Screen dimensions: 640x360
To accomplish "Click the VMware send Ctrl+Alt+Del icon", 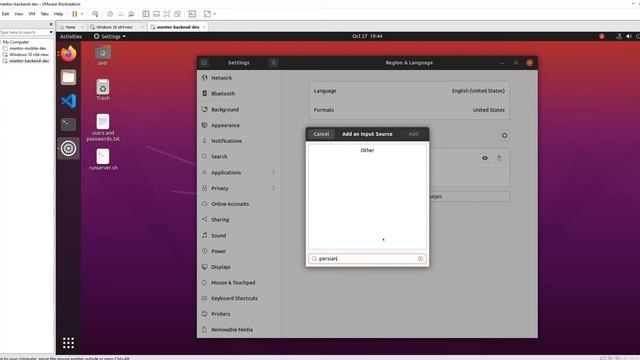I will click(x=95, y=14).
